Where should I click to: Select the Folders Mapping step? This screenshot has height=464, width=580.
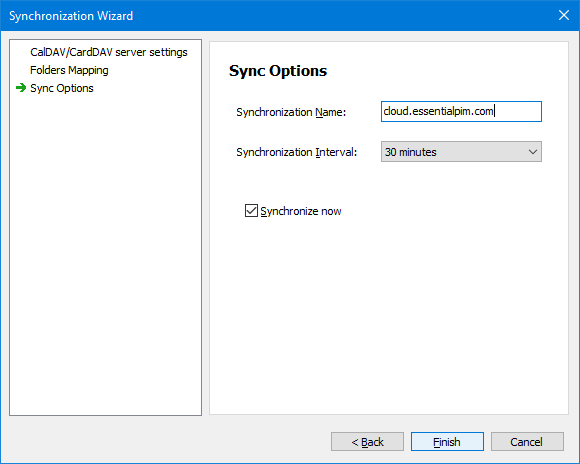point(69,70)
